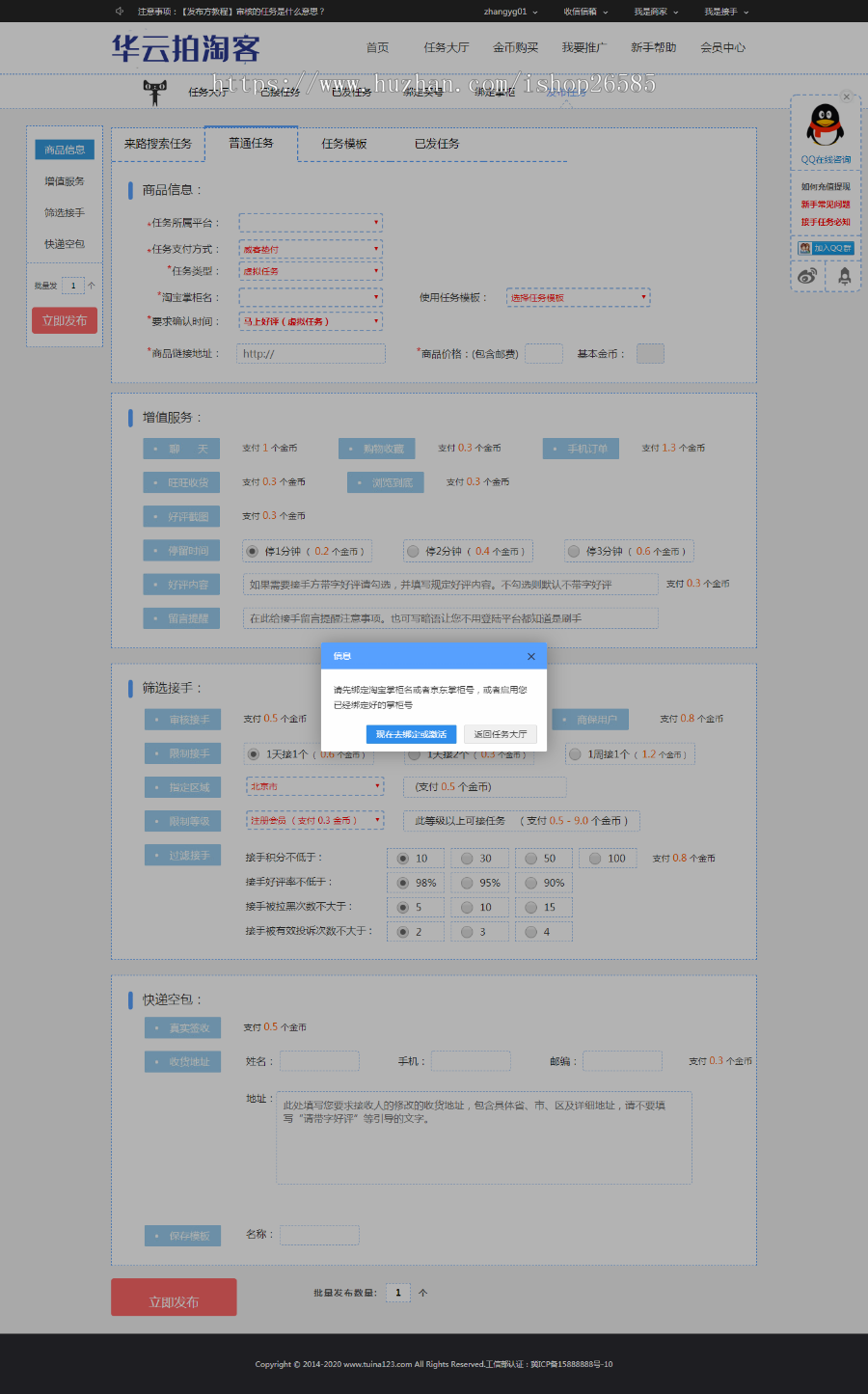This screenshot has height=1394, width=868.
Task: Click the 返回任务大厅 button in dialog
Action: click(501, 734)
